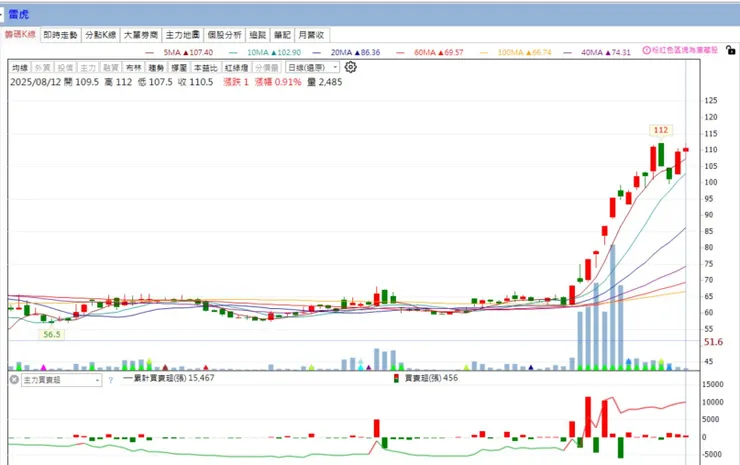Toggle the 融資 overlay button

pos(110,68)
